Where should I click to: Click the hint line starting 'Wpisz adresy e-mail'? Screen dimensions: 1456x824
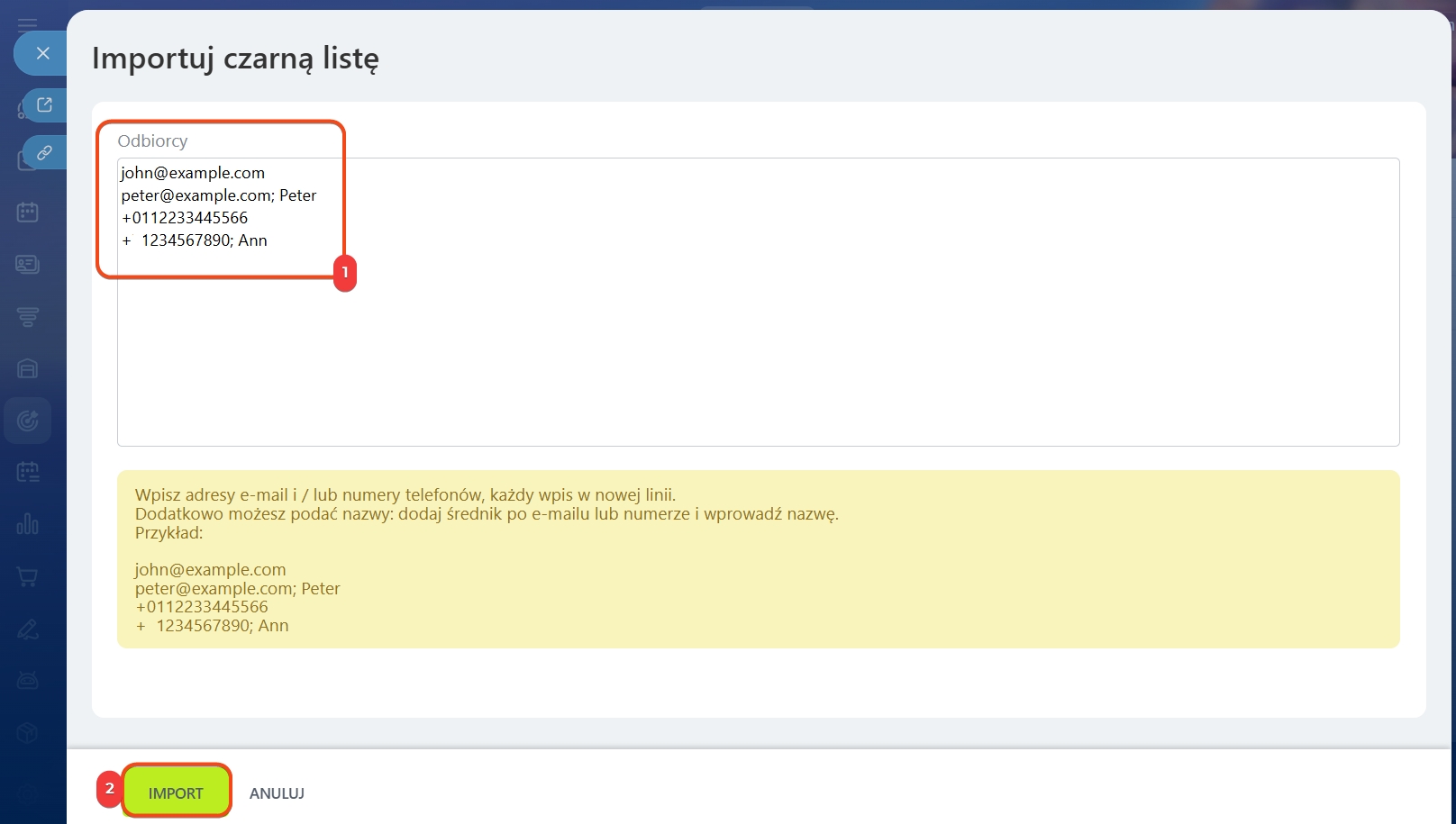pyautogui.click(x=405, y=494)
